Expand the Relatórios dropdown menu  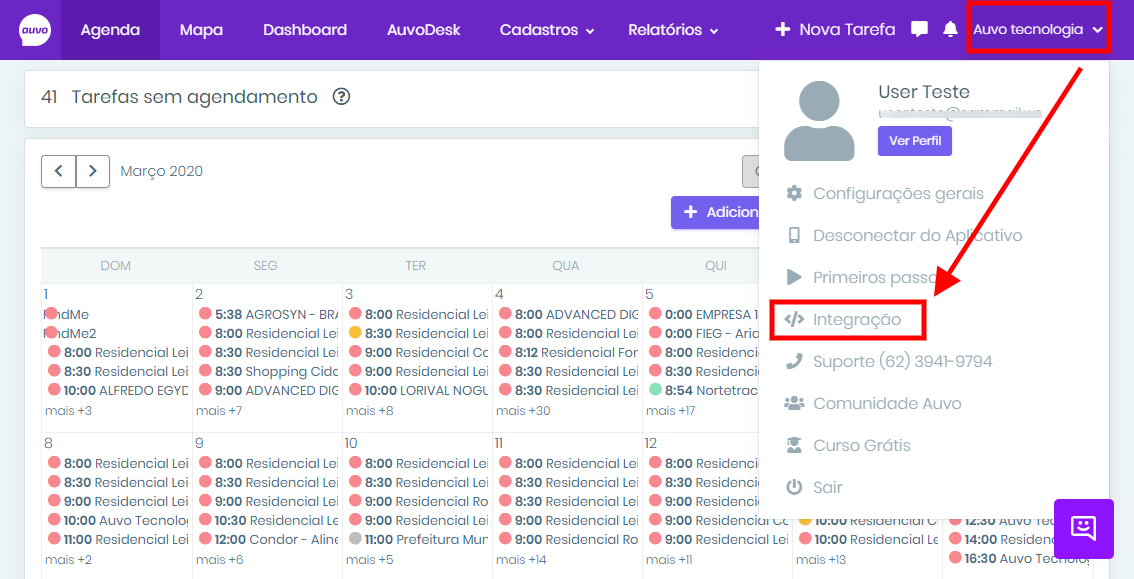click(673, 30)
